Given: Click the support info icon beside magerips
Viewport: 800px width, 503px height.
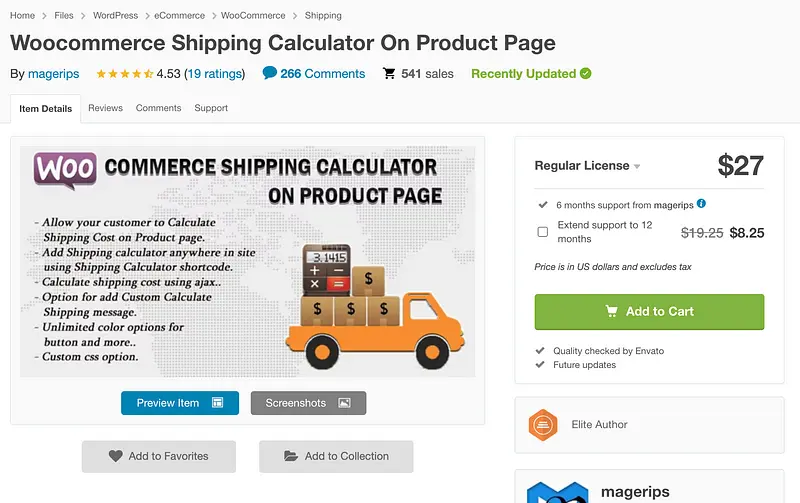Looking at the screenshot, I should 701,204.
